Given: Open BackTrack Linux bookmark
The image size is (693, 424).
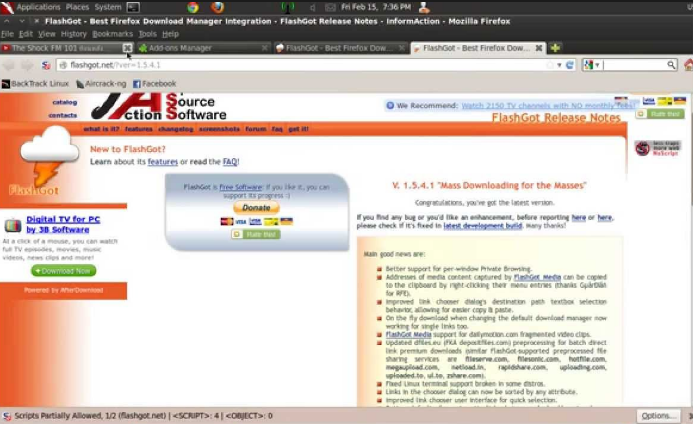Looking at the screenshot, I should (35, 84).
